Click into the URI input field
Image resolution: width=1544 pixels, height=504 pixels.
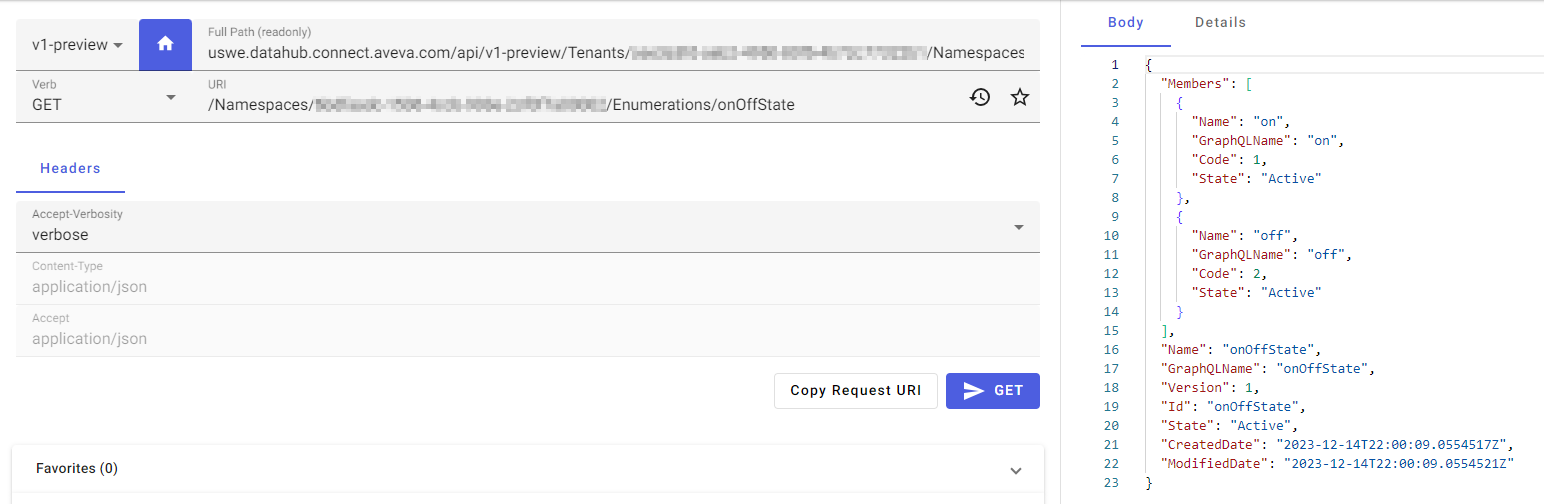click(580, 97)
